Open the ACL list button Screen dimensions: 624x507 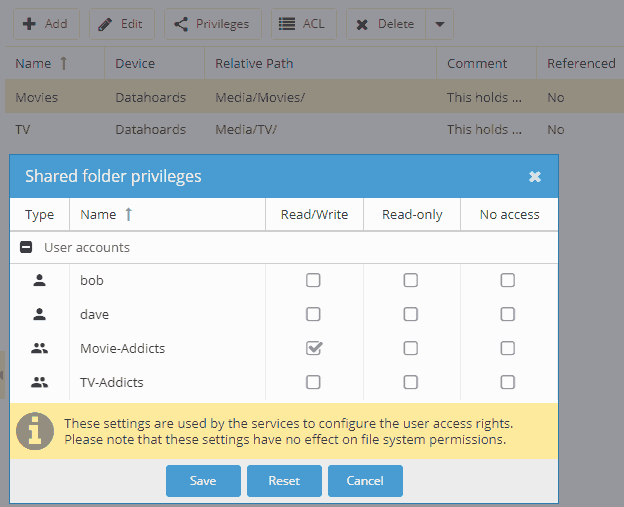pos(305,24)
